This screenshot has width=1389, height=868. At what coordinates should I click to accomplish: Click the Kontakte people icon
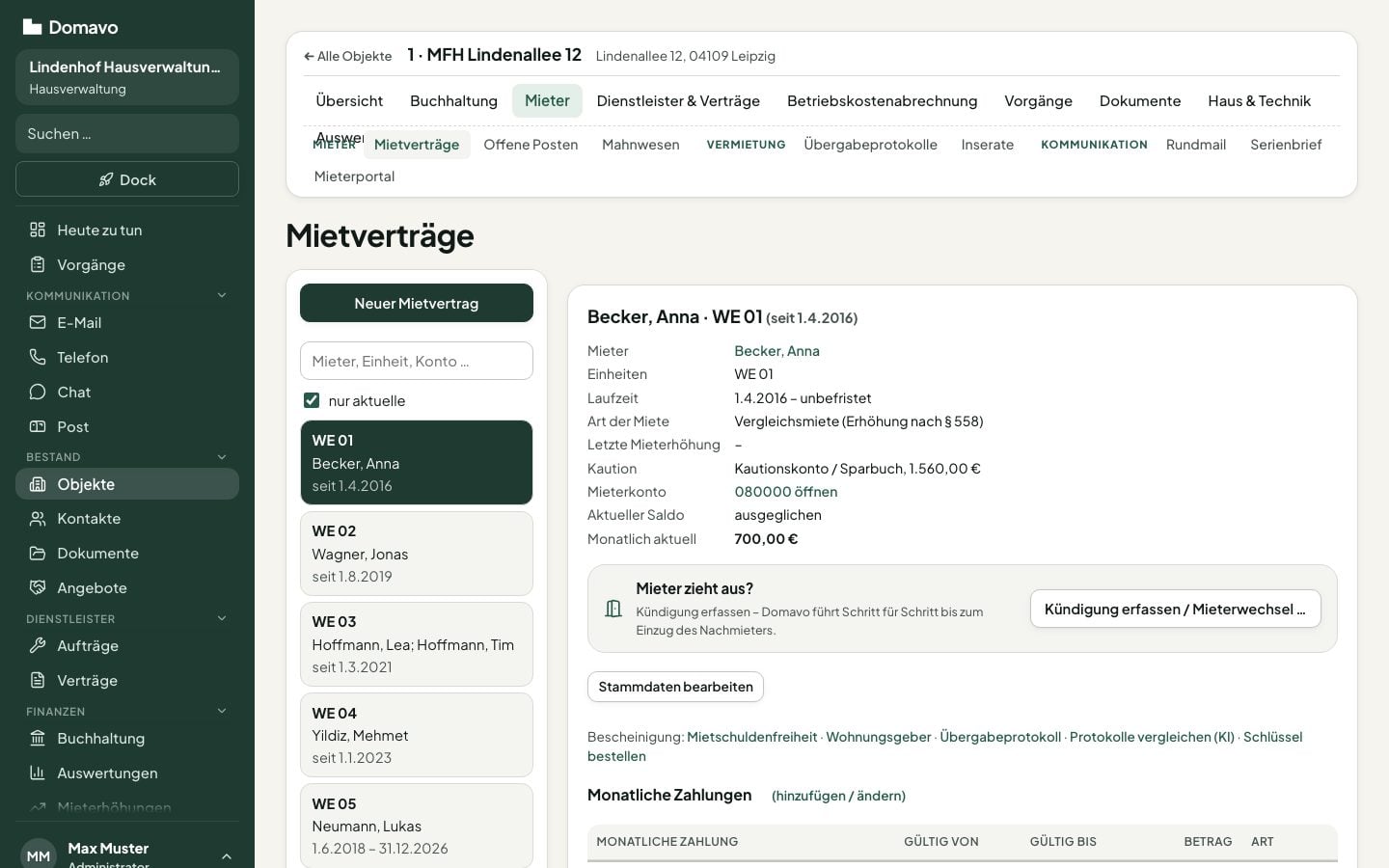(38, 519)
